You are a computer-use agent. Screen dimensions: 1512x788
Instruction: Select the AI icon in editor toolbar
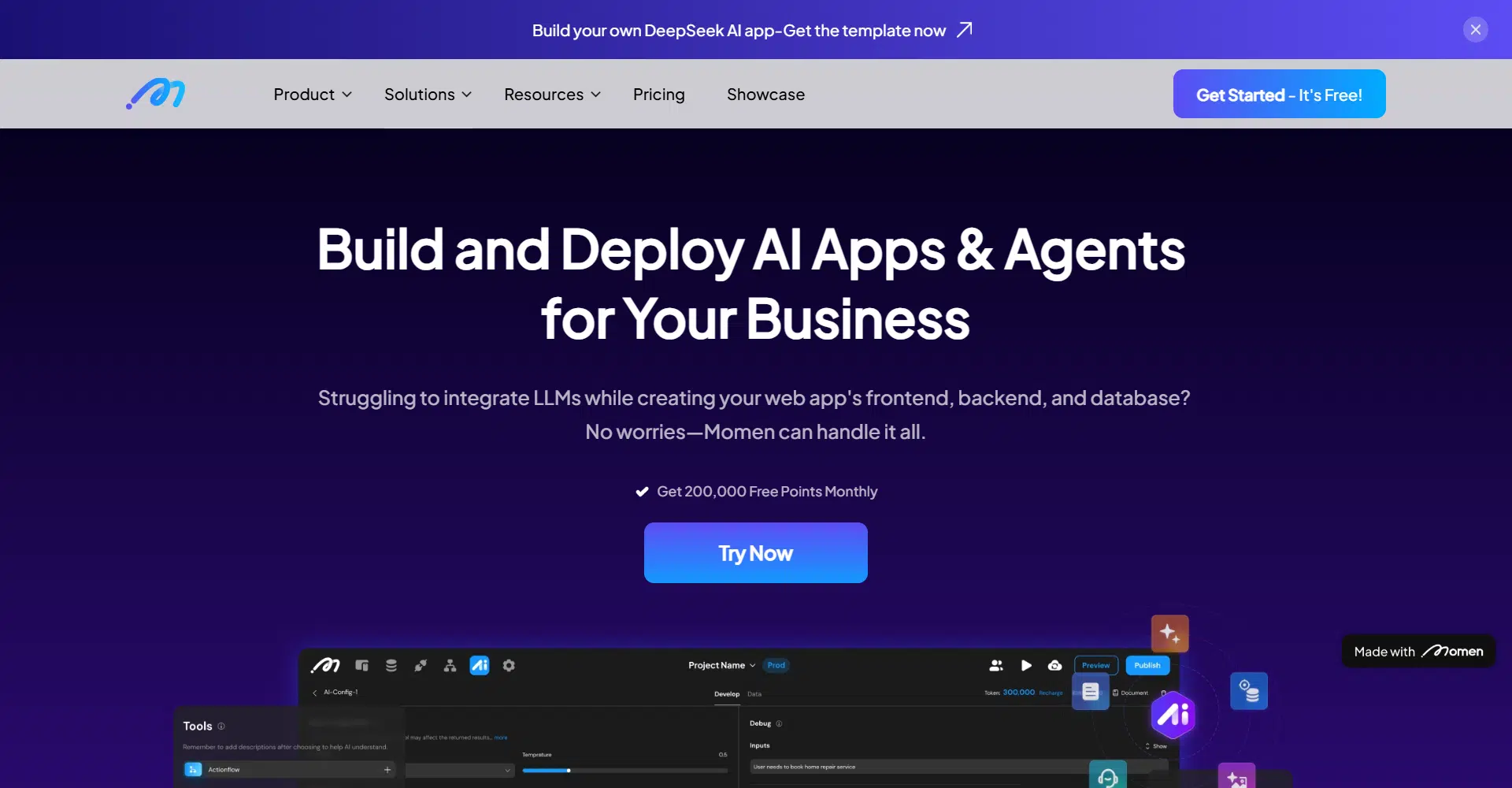(x=480, y=666)
